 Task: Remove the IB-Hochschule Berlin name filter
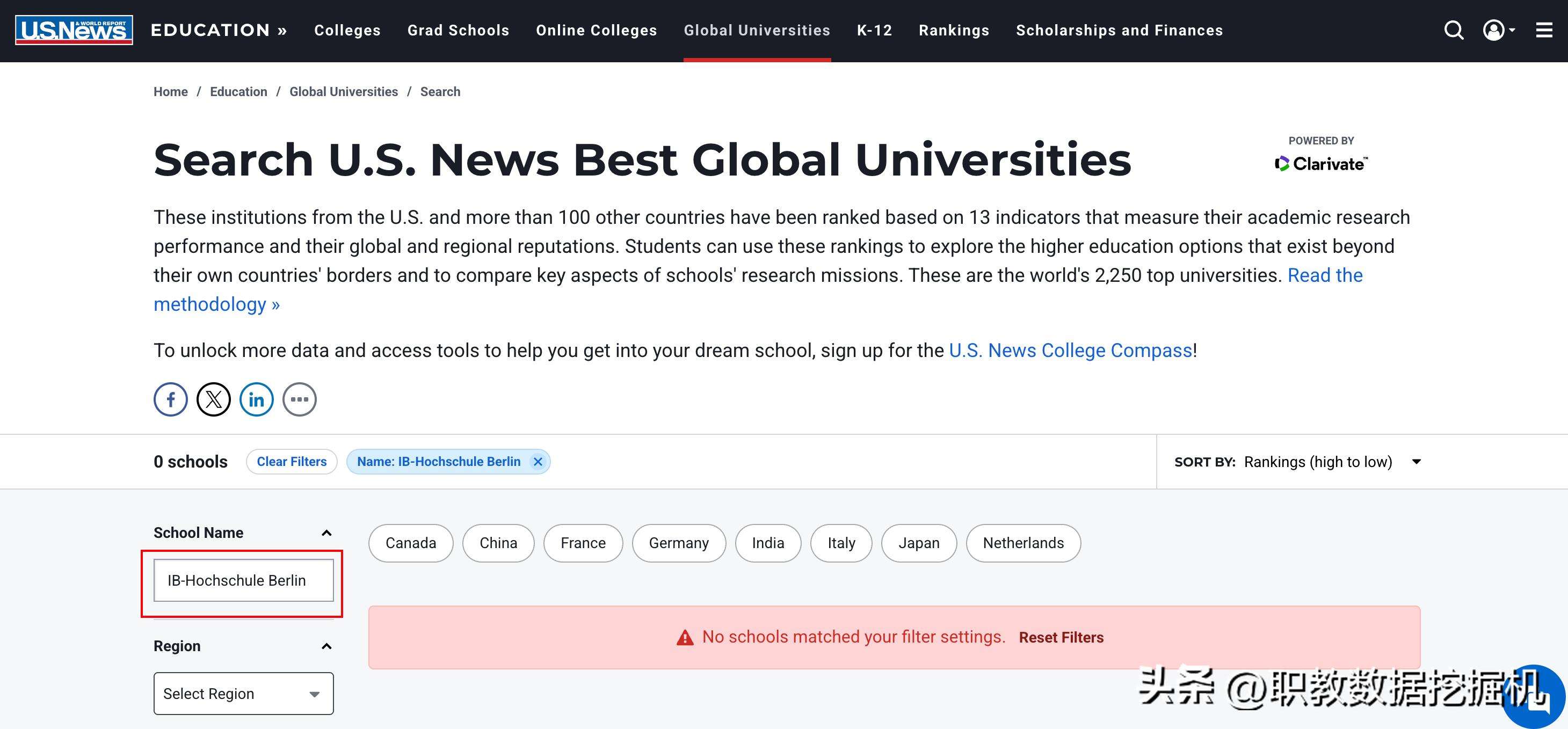pos(538,462)
